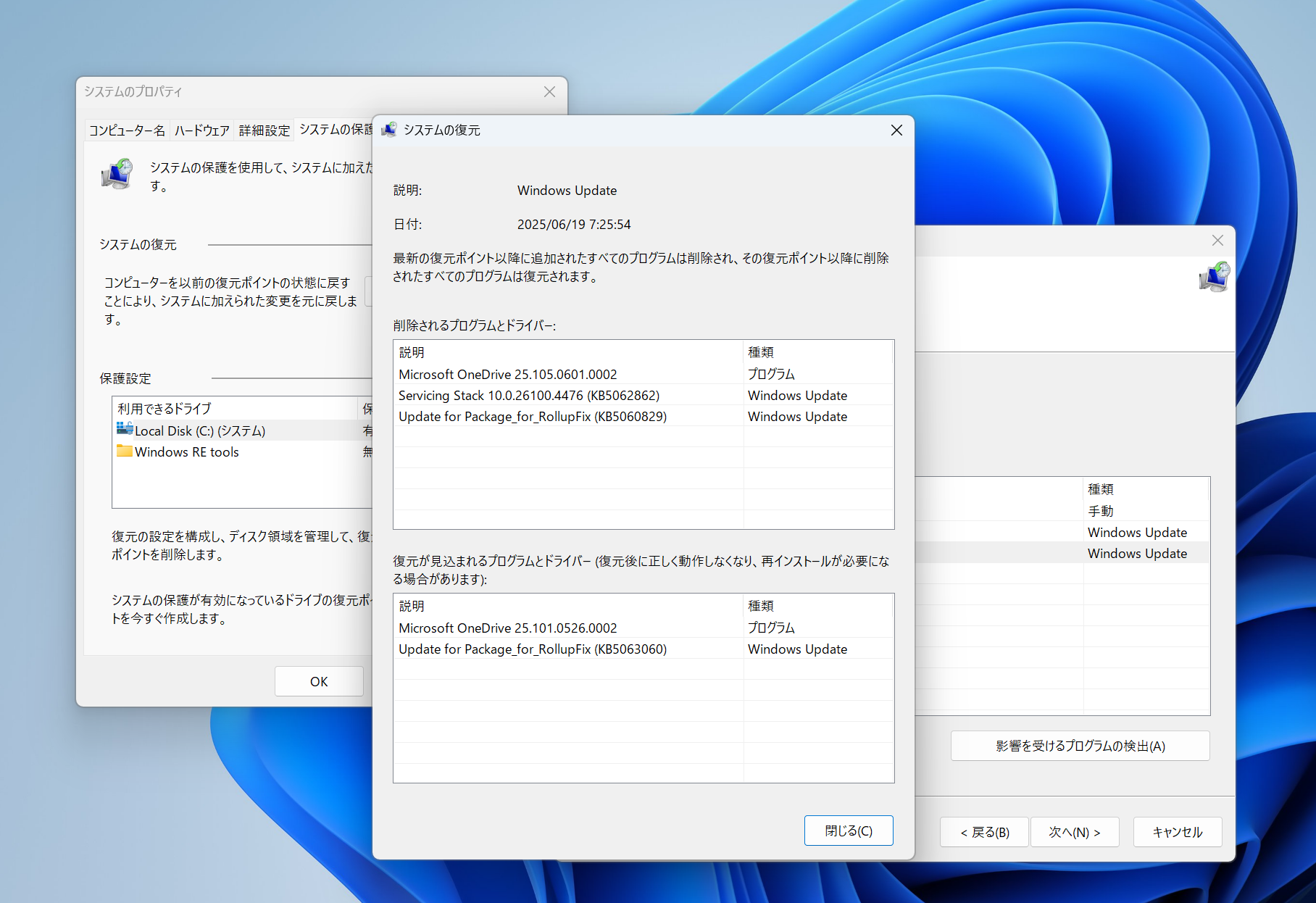Click < 戻る(B) to go back
Image resolution: width=1316 pixels, height=903 pixels.
coord(983,832)
